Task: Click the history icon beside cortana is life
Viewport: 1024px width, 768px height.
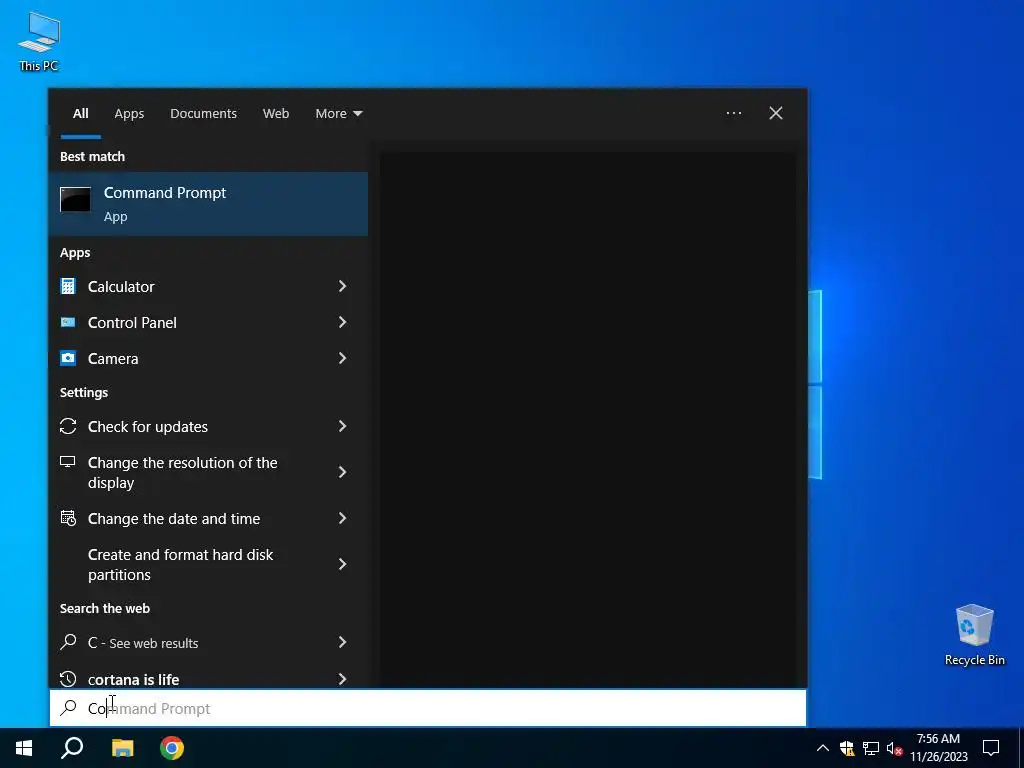Action: (x=68, y=679)
